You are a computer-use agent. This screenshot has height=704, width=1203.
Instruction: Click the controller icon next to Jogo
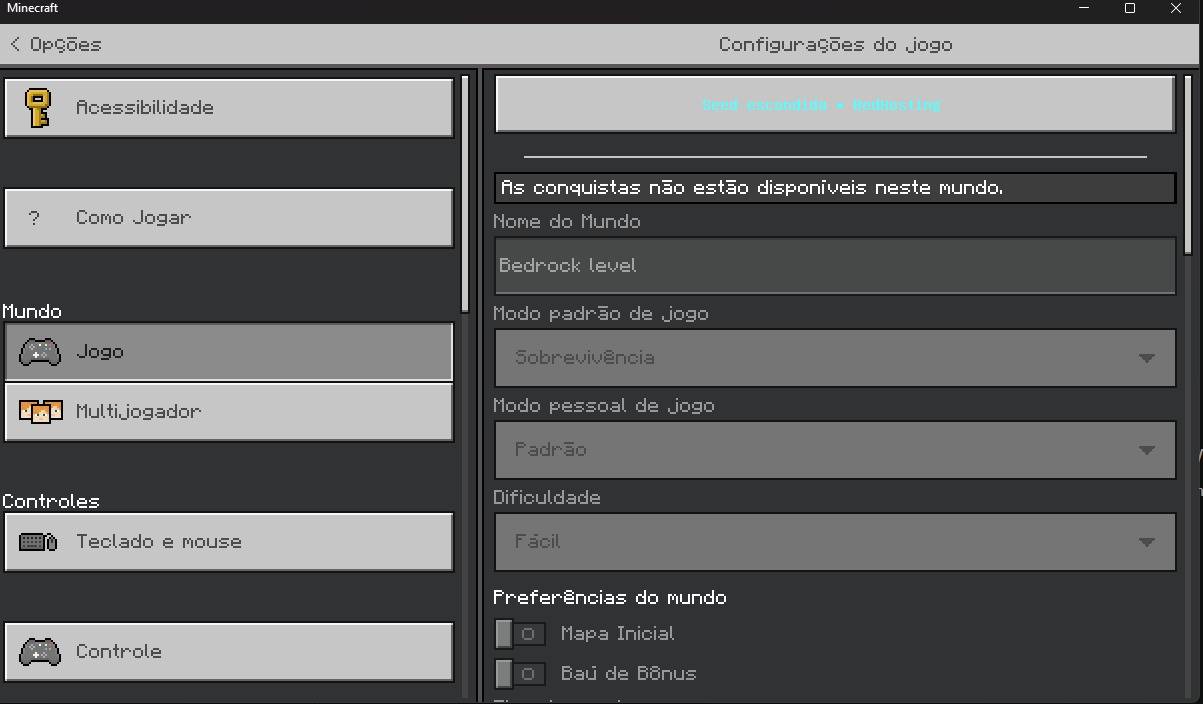tap(39, 352)
